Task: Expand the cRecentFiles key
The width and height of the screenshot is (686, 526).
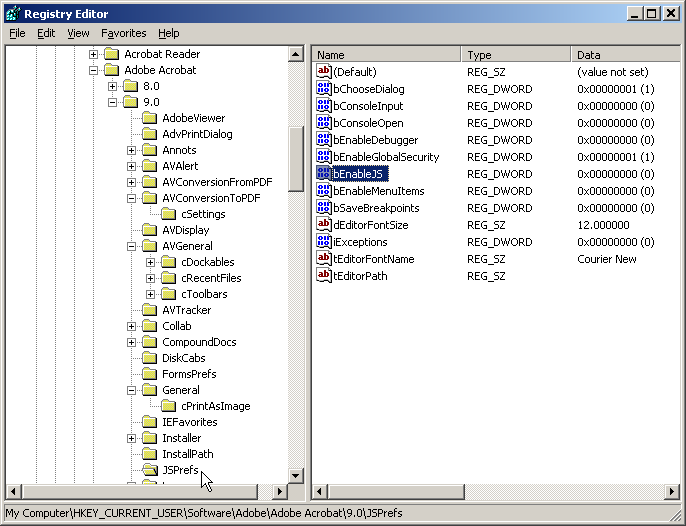Action: [150, 278]
